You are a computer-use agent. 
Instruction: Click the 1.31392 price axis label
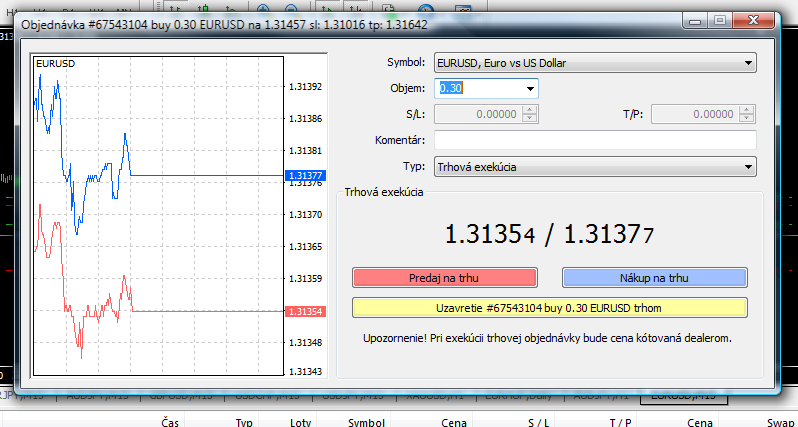tap(305, 87)
